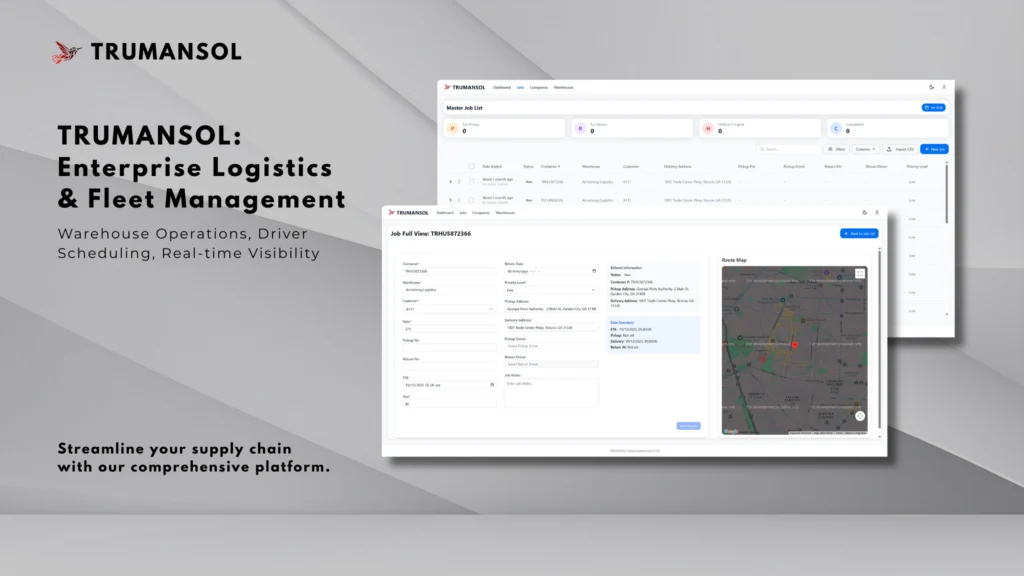Screen dimensions: 1024x576
Task: Click the fullscreen icon on the Route Map
Action: [860, 274]
